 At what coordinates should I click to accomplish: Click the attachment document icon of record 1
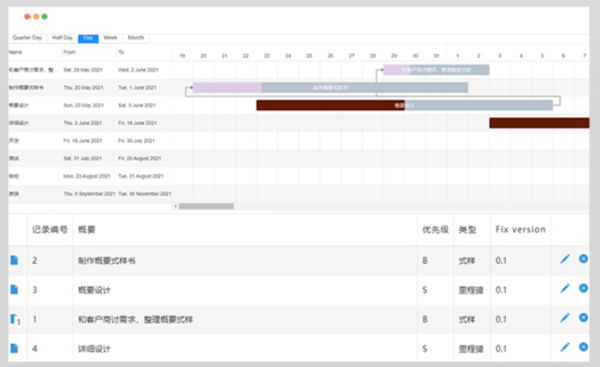pos(15,320)
